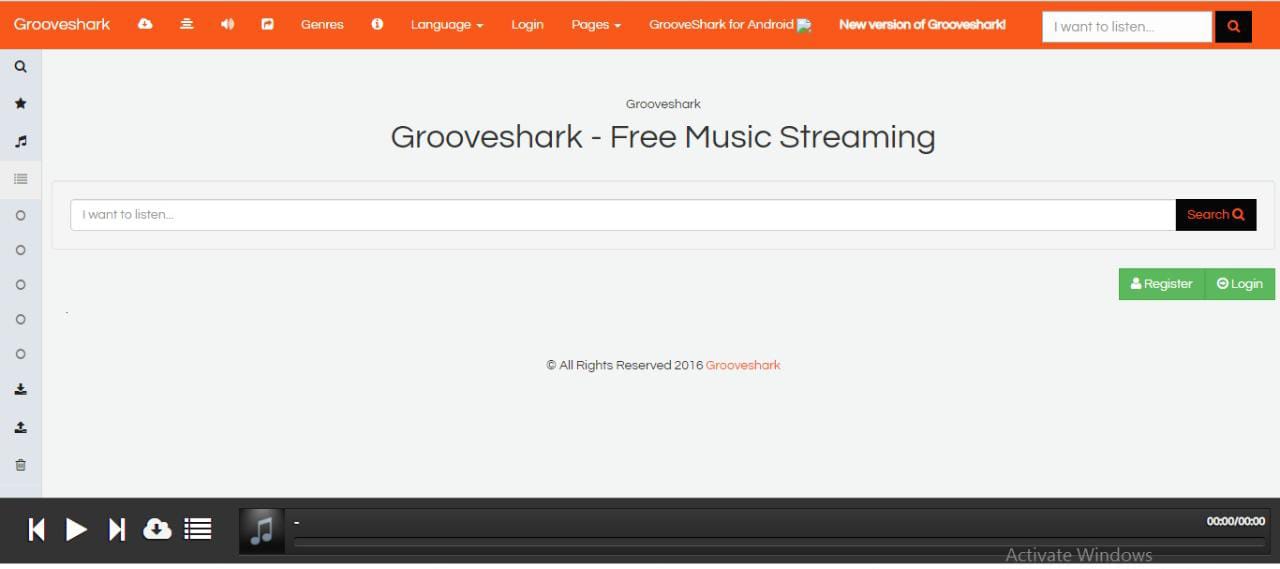This screenshot has height=569, width=1280.
Task: Click the magnifier search icon in sidebar
Action: (x=20, y=67)
